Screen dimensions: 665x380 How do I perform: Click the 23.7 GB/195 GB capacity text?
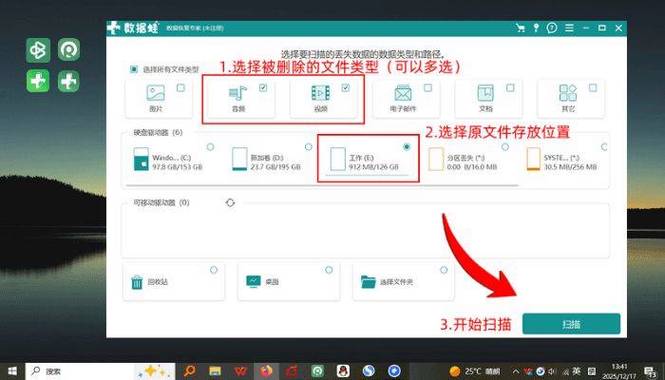point(276,167)
